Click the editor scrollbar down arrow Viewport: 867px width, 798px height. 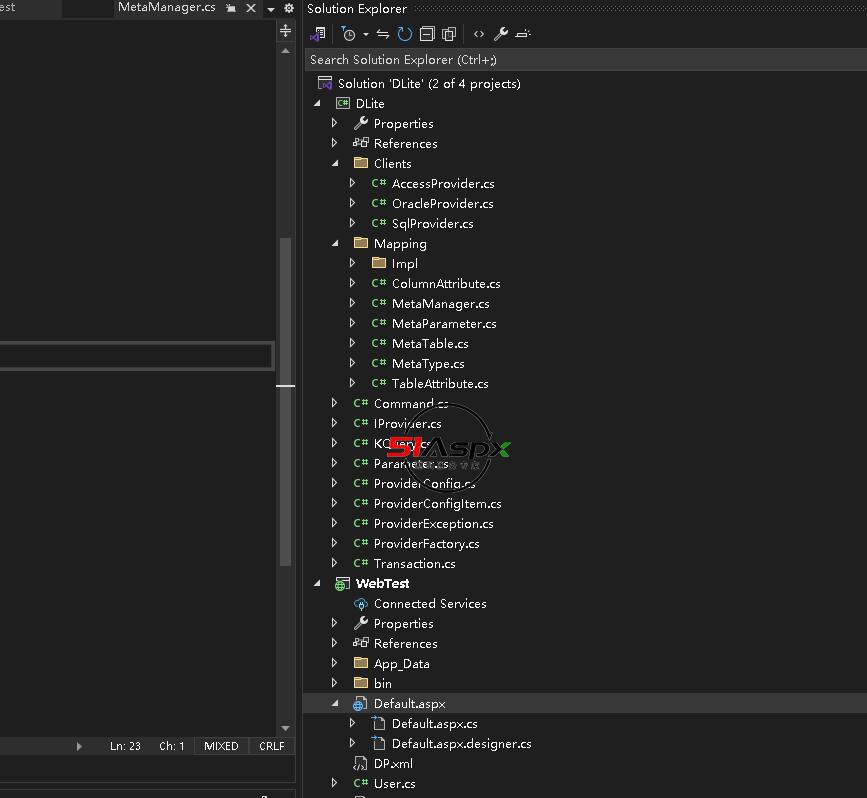[x=285, y=728]
